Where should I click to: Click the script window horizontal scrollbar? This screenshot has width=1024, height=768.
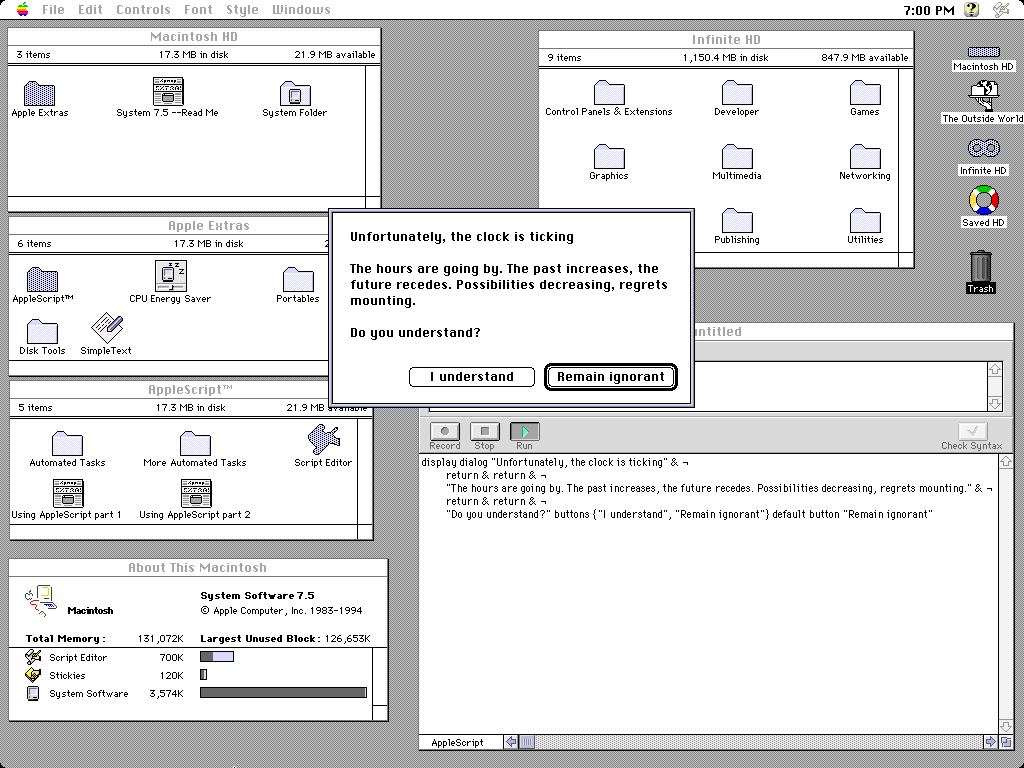750,742
